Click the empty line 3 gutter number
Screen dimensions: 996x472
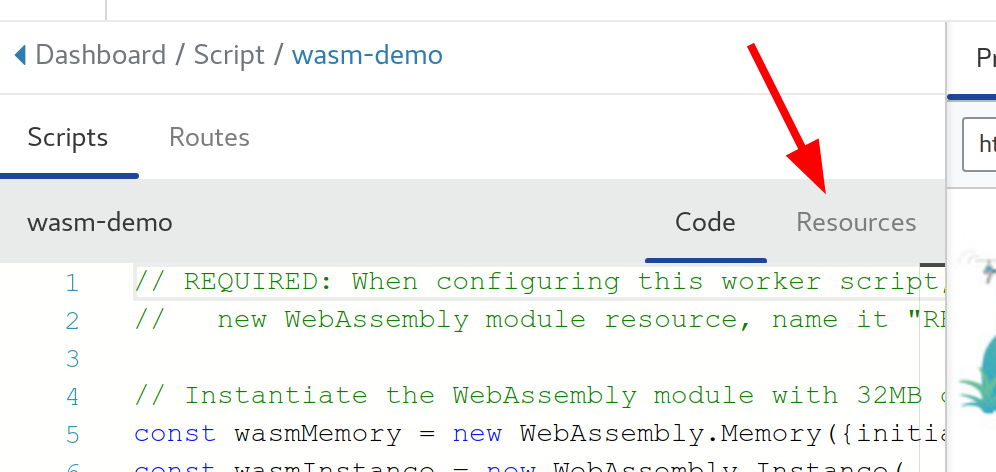click(71, 358)
